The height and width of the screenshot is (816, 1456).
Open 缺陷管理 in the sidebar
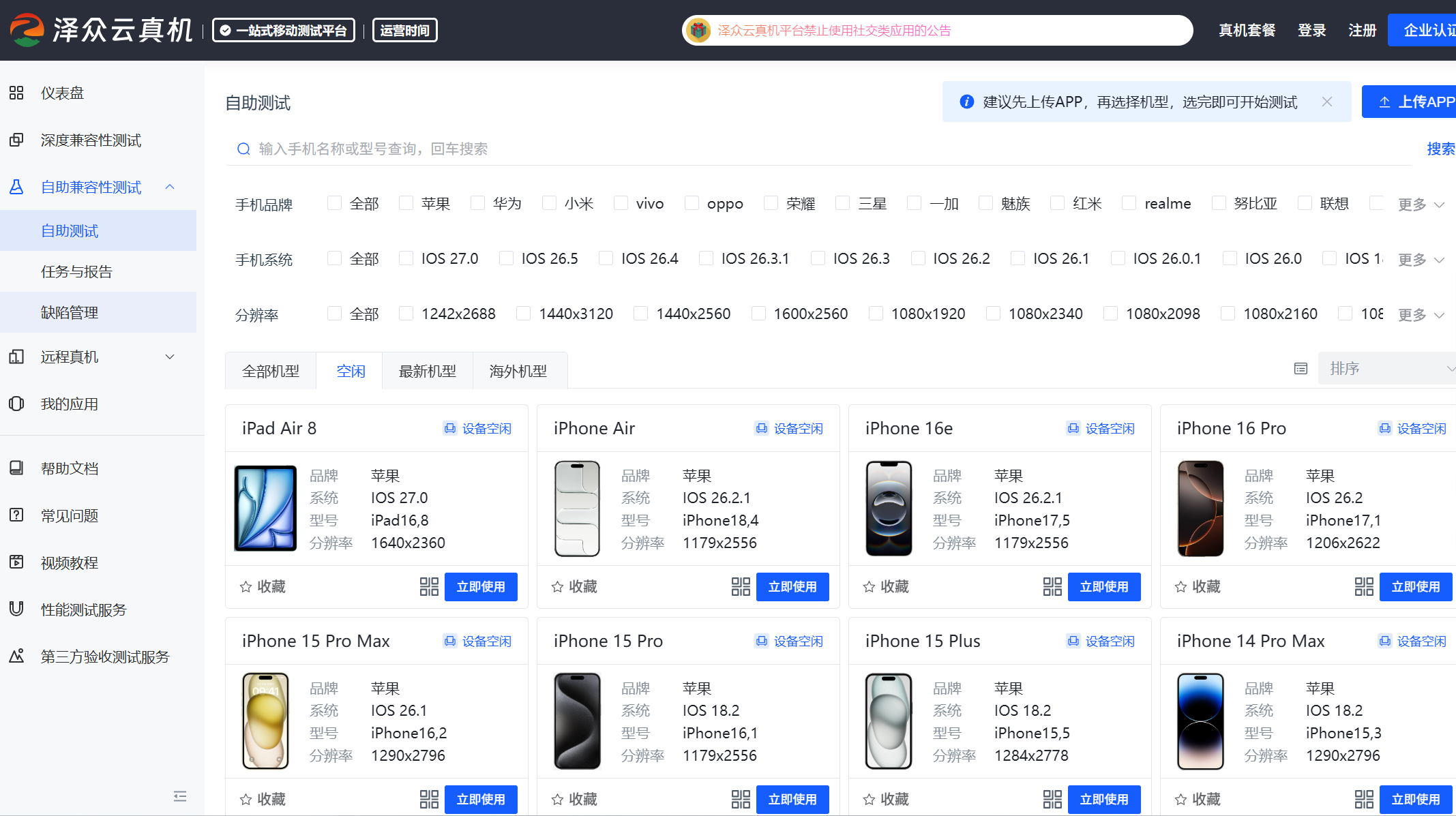98,312
